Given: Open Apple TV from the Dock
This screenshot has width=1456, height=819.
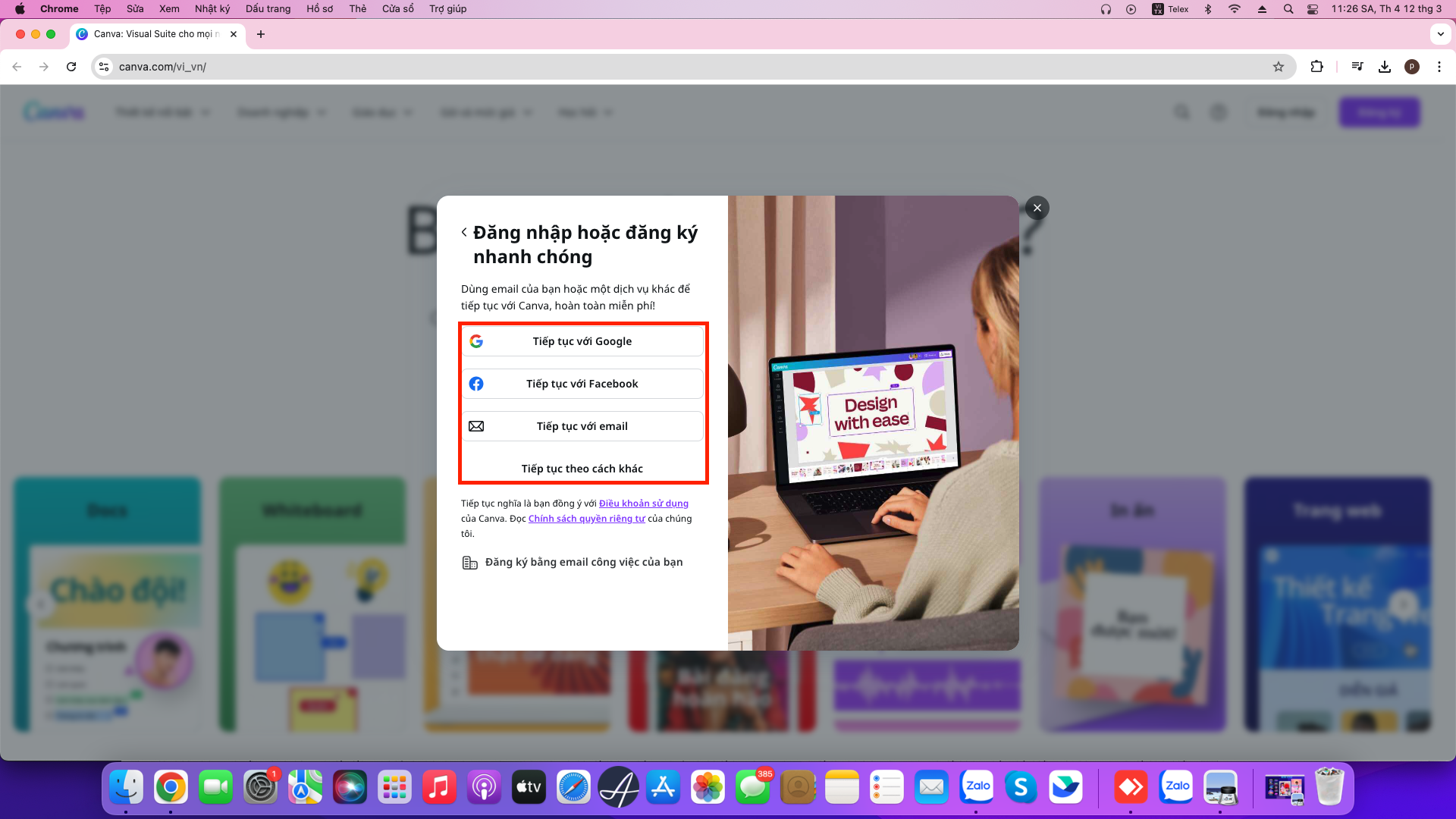Looking at the screenshot, I should 529,788.
